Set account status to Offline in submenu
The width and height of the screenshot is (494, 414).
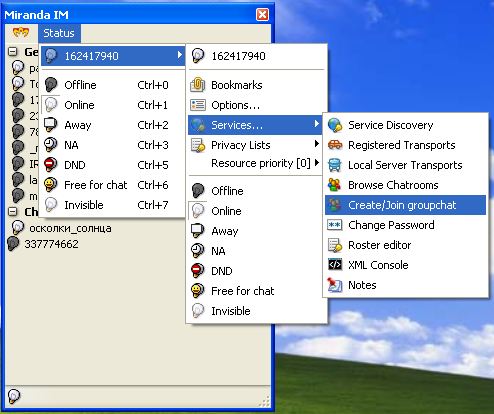pyautogui.click(x=257, y=191)
